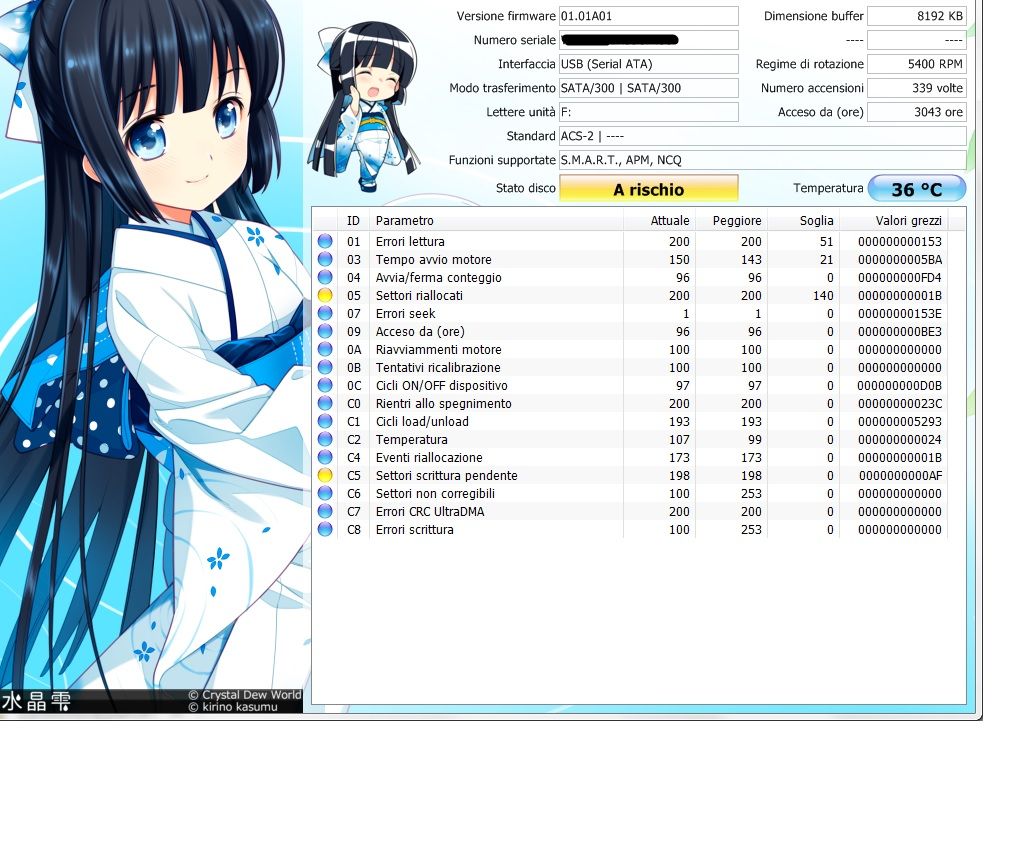Viewport: 1016px width, 853px height.
Task: Click the Versione firmware field
Action: (x=648, y=16)
